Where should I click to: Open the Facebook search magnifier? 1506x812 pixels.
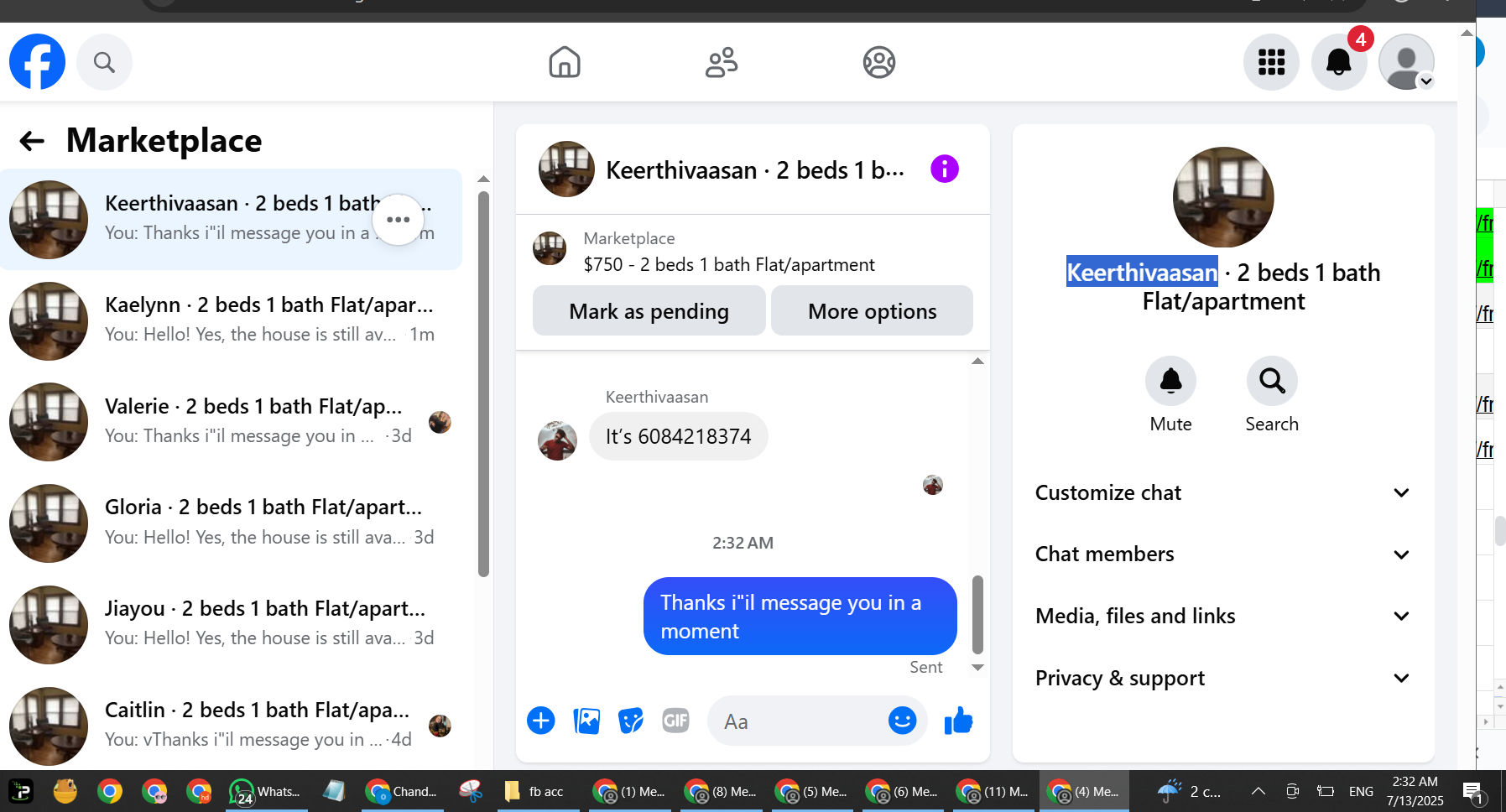coord(104,62)
